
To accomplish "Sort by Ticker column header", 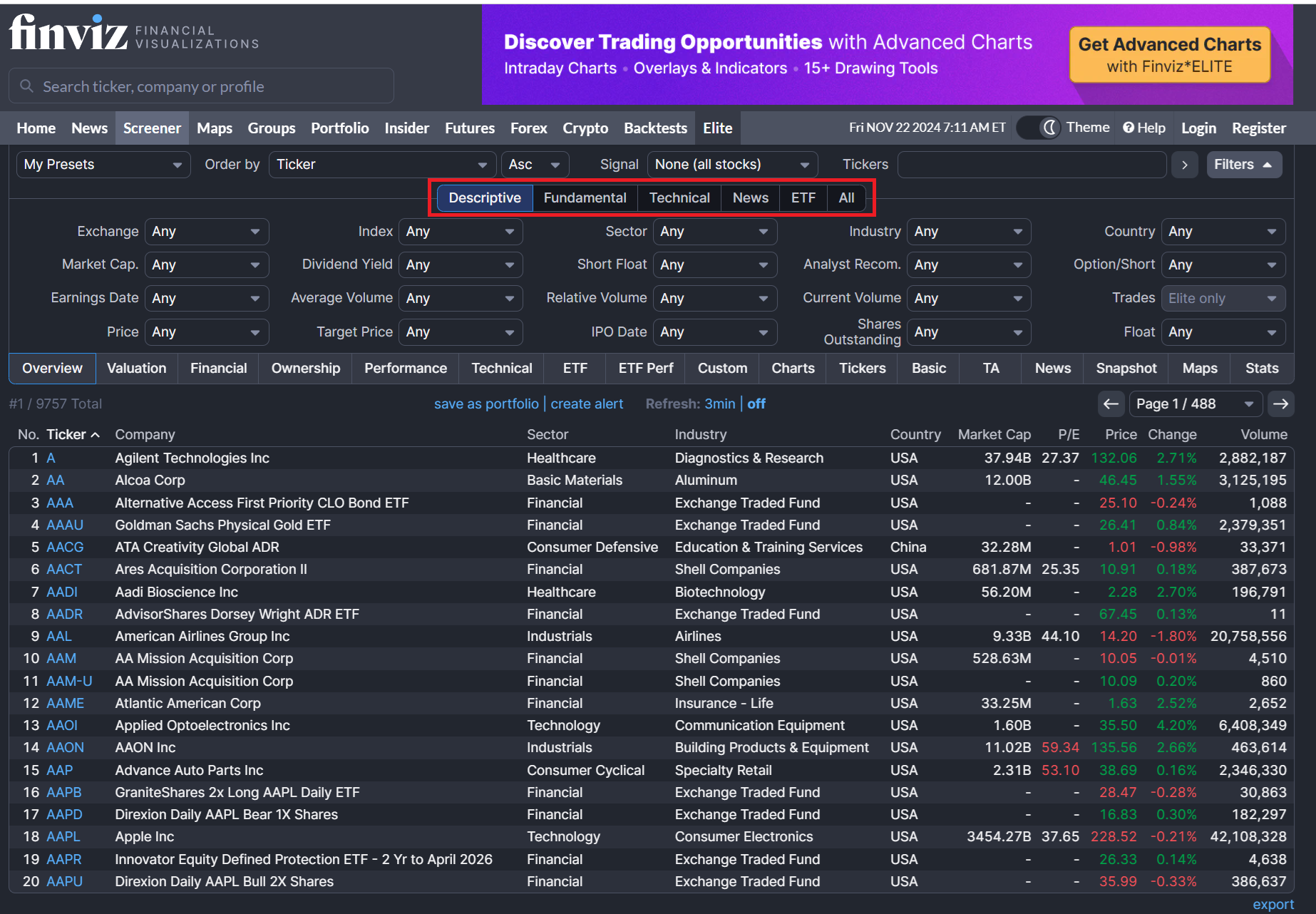I will click(x=73, y=434).
